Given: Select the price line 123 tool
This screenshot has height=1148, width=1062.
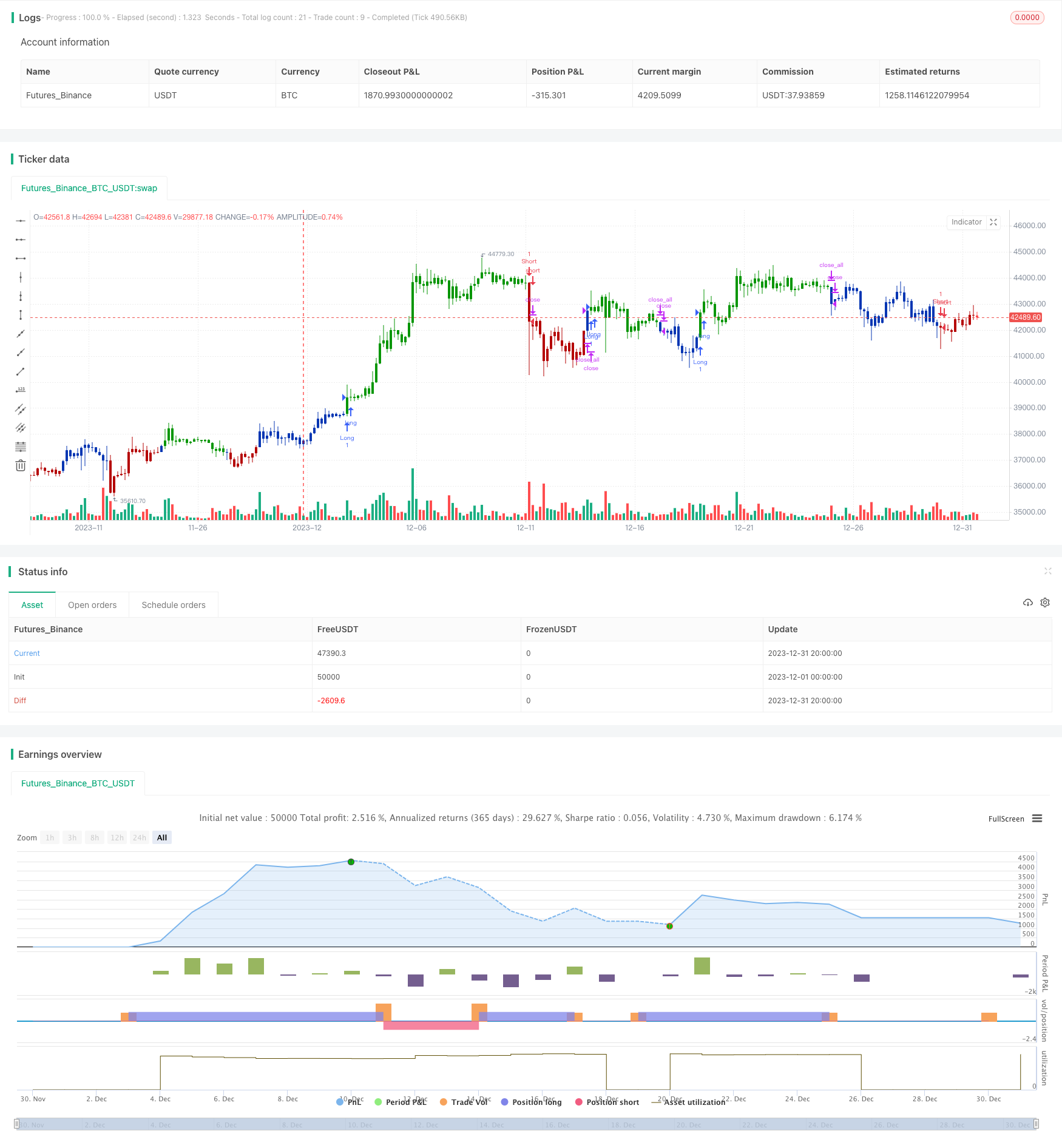Looking at the screenshot, I should tap(21, 390).
